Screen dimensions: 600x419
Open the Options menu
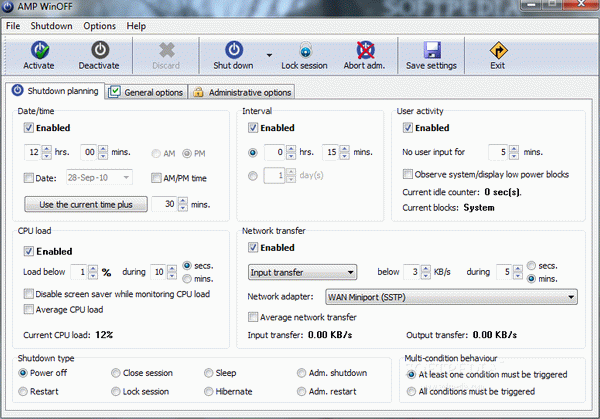pos(99,26)
